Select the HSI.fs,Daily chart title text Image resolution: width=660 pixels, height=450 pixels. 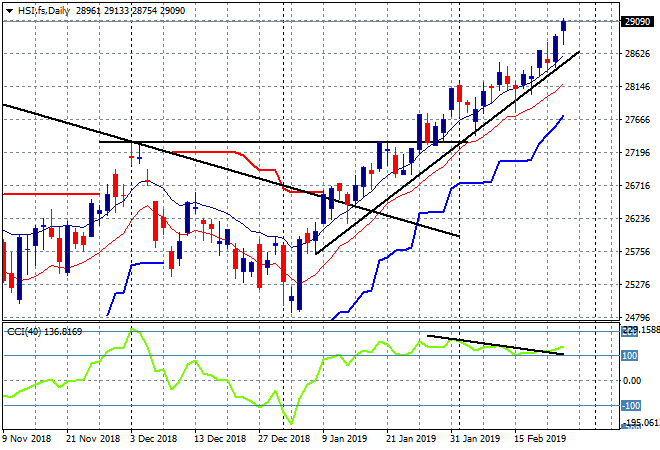point(44,11)
